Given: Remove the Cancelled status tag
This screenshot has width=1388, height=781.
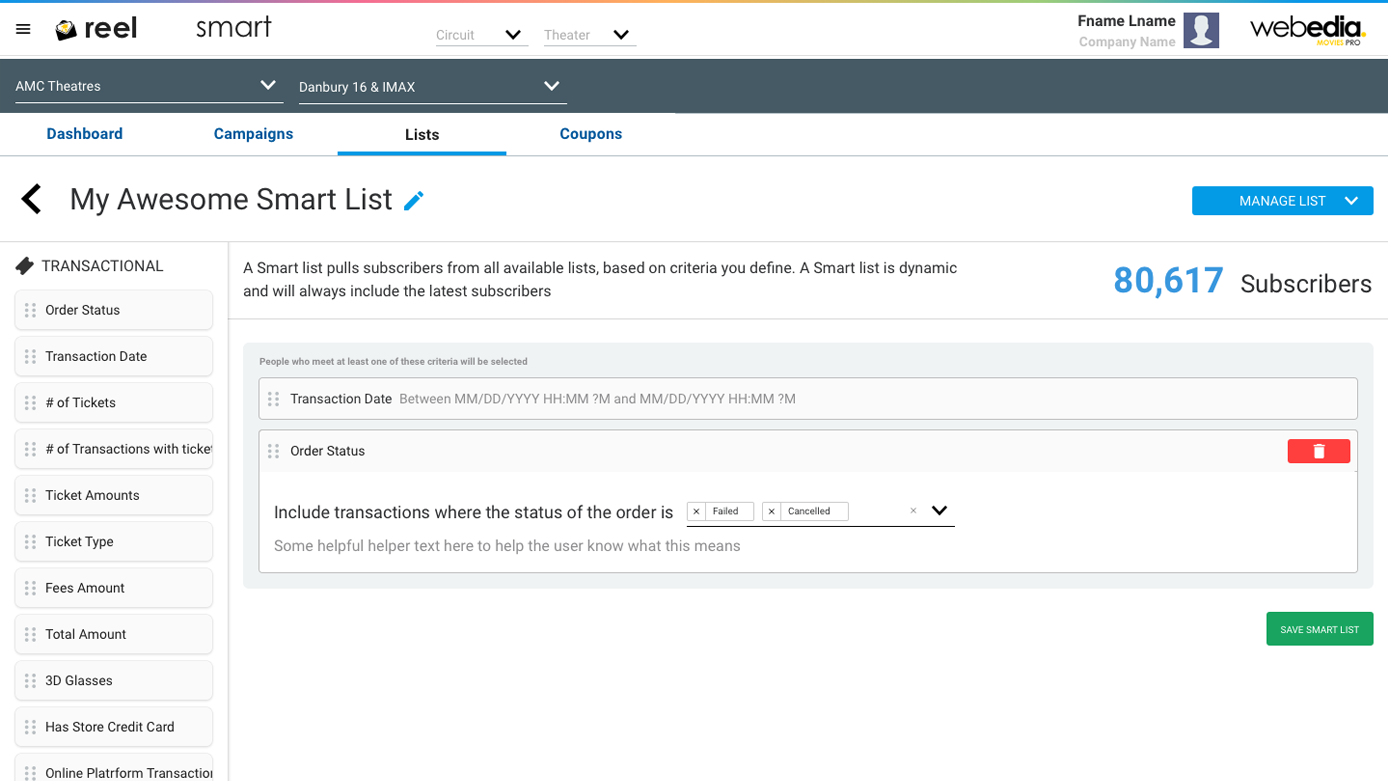Looking at the screenshot, I should [x=771, y=512].
